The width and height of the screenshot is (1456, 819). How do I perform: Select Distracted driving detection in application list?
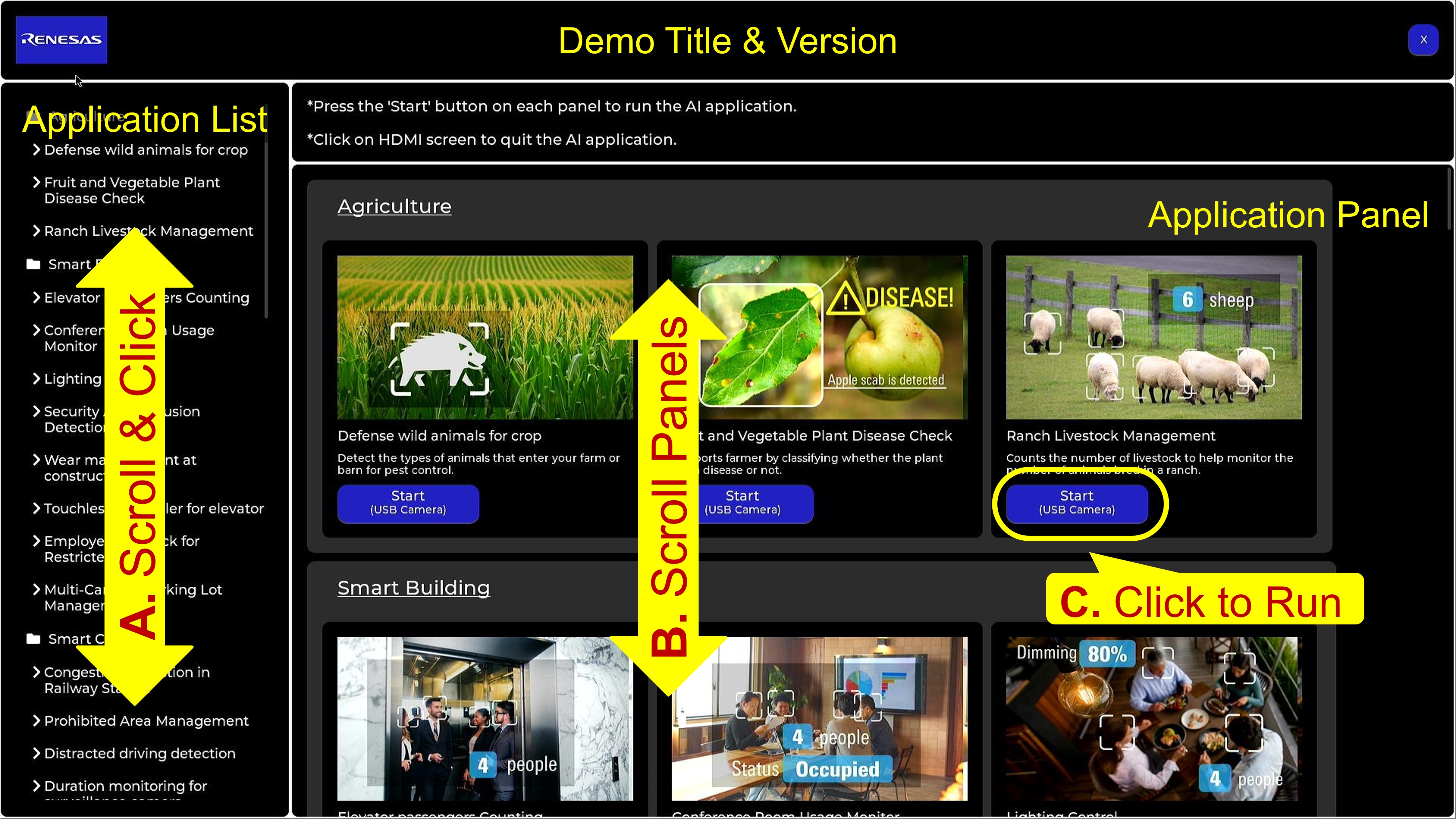[140, 753]
